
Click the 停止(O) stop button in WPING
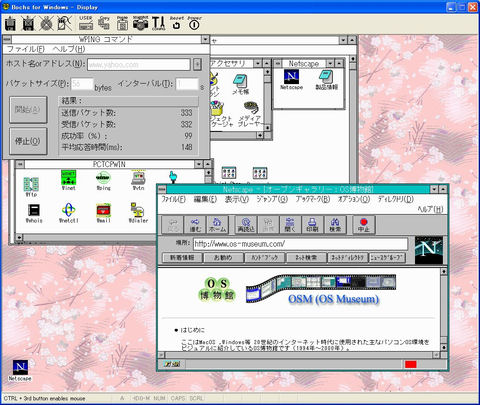coord(28,141)
